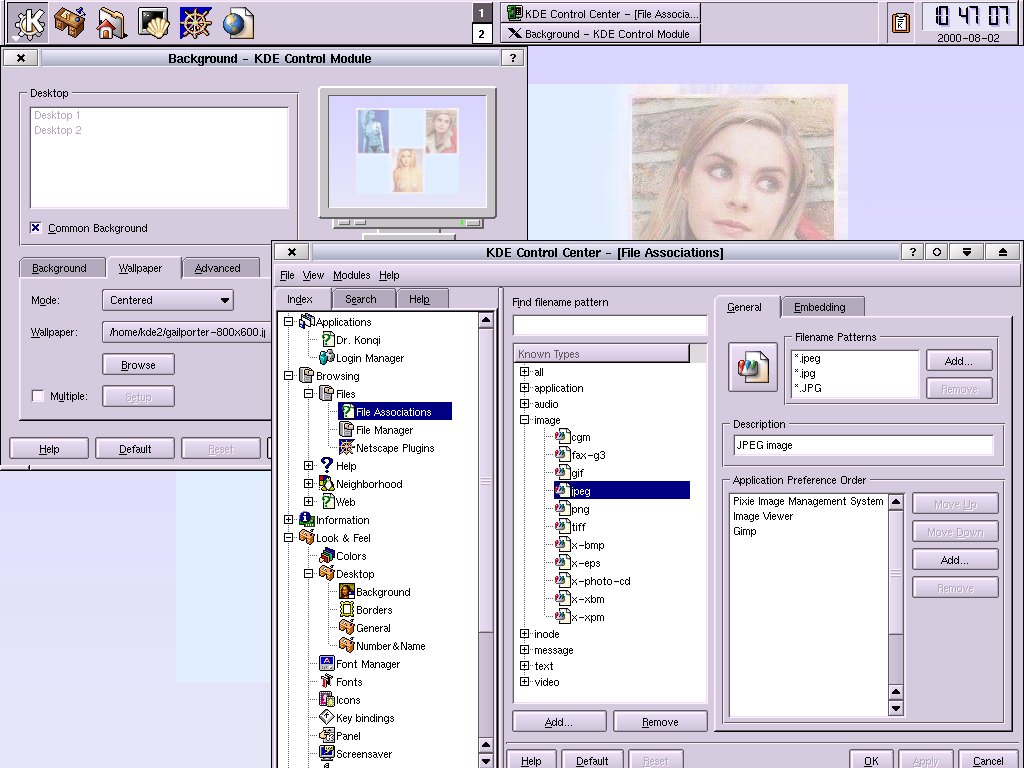This screenshot has width=1024, height=768.
Task: Click the Background taskbar entry
Action: [x=600, y=34]
